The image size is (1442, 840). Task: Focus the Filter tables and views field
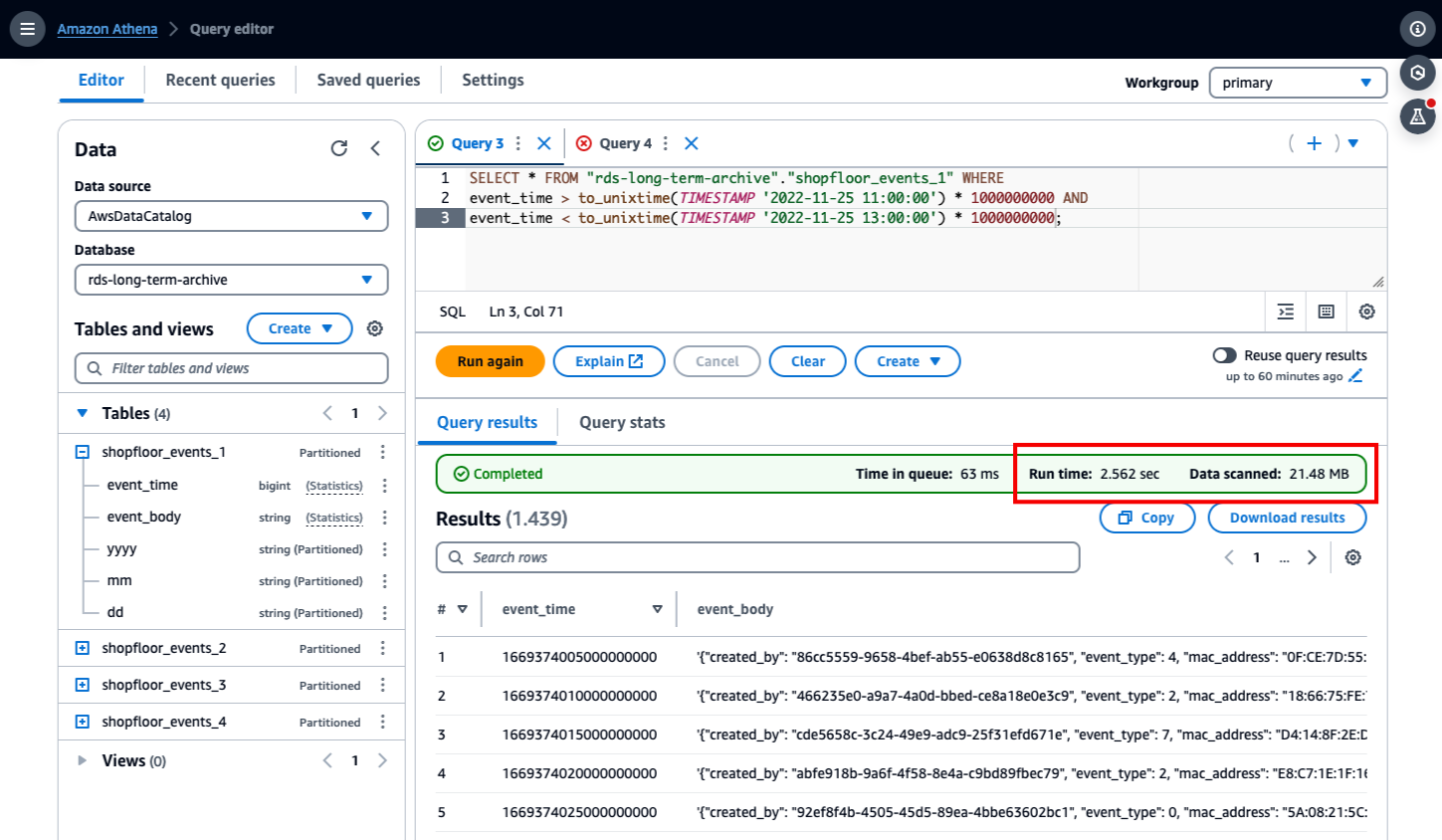coord(231,368)
